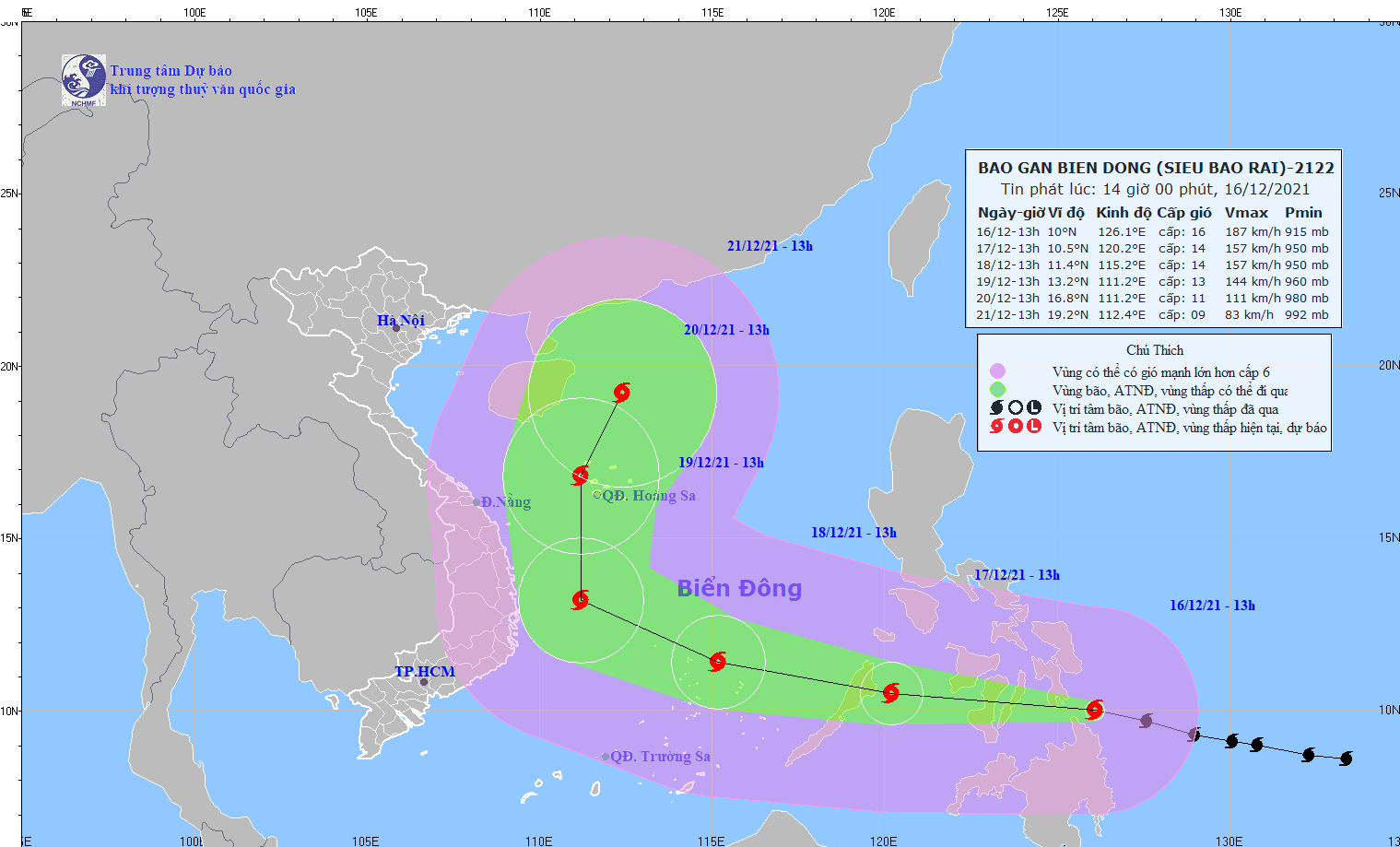Screen dimensions: 1400x847
Task: Click 'Trung tâm Dự báo' header text
Action: 171,71
